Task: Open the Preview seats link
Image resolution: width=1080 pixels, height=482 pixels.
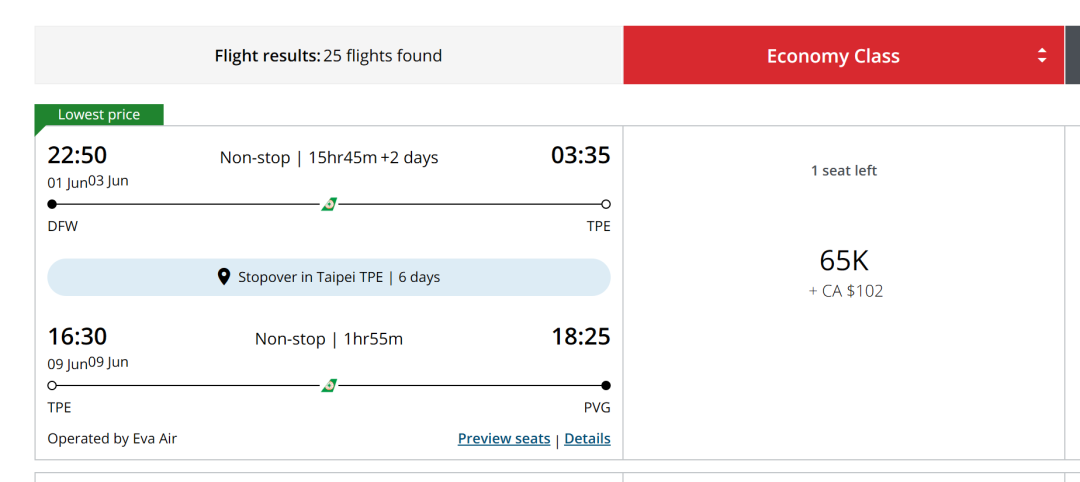Action: (x=504, y=438)
